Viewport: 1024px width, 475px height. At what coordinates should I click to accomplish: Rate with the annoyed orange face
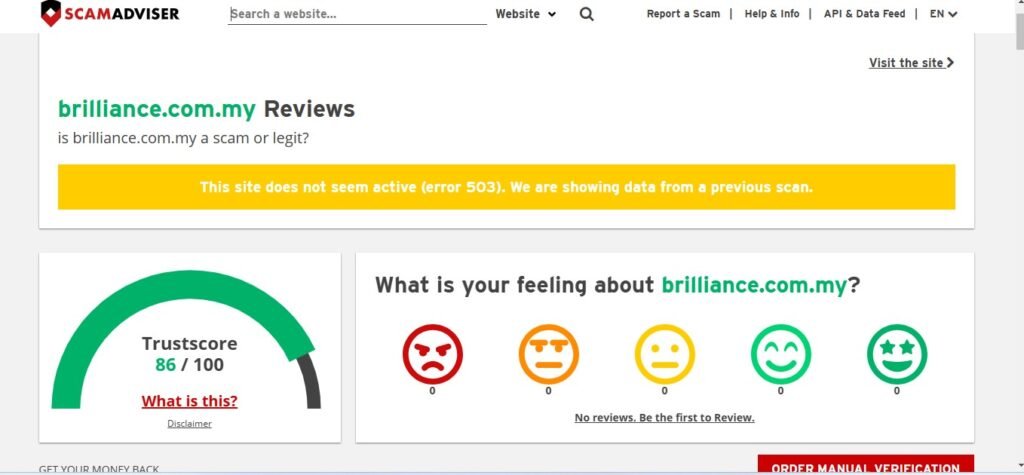549,354
